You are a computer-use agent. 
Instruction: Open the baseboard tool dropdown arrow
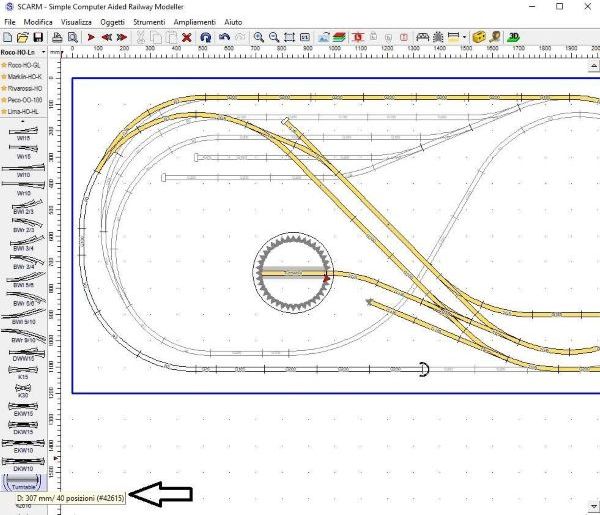464,37
